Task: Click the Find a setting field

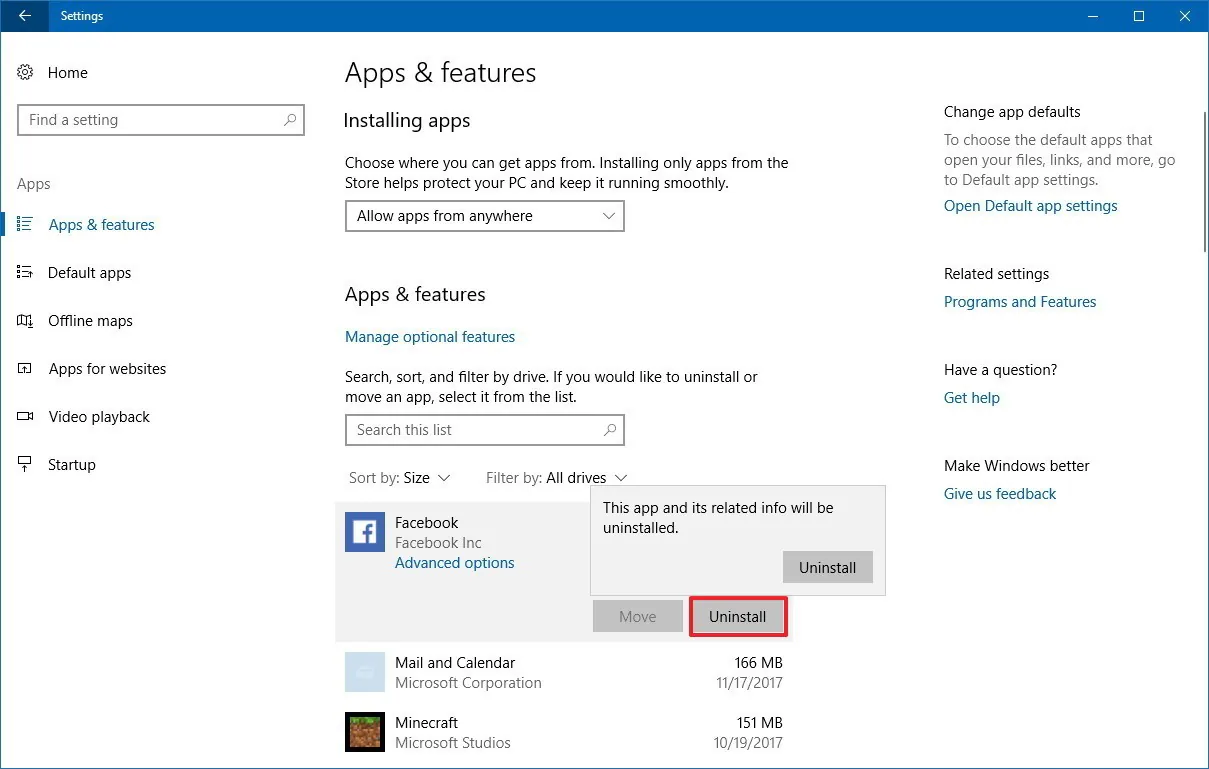Action: (161, 120)
